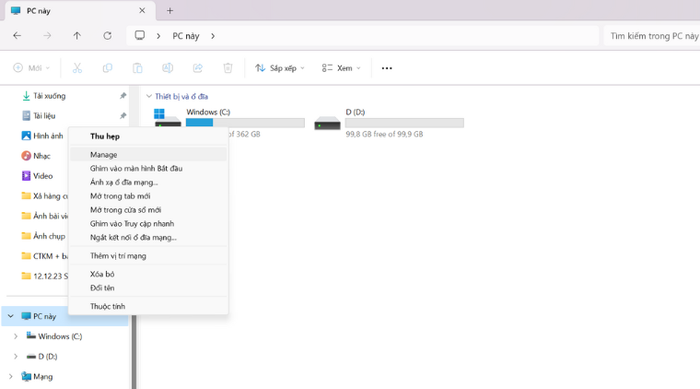This screenshot has height=389, width=700.
Task: Click the D (D:) storage usage bar
Action: pos(404,123)
